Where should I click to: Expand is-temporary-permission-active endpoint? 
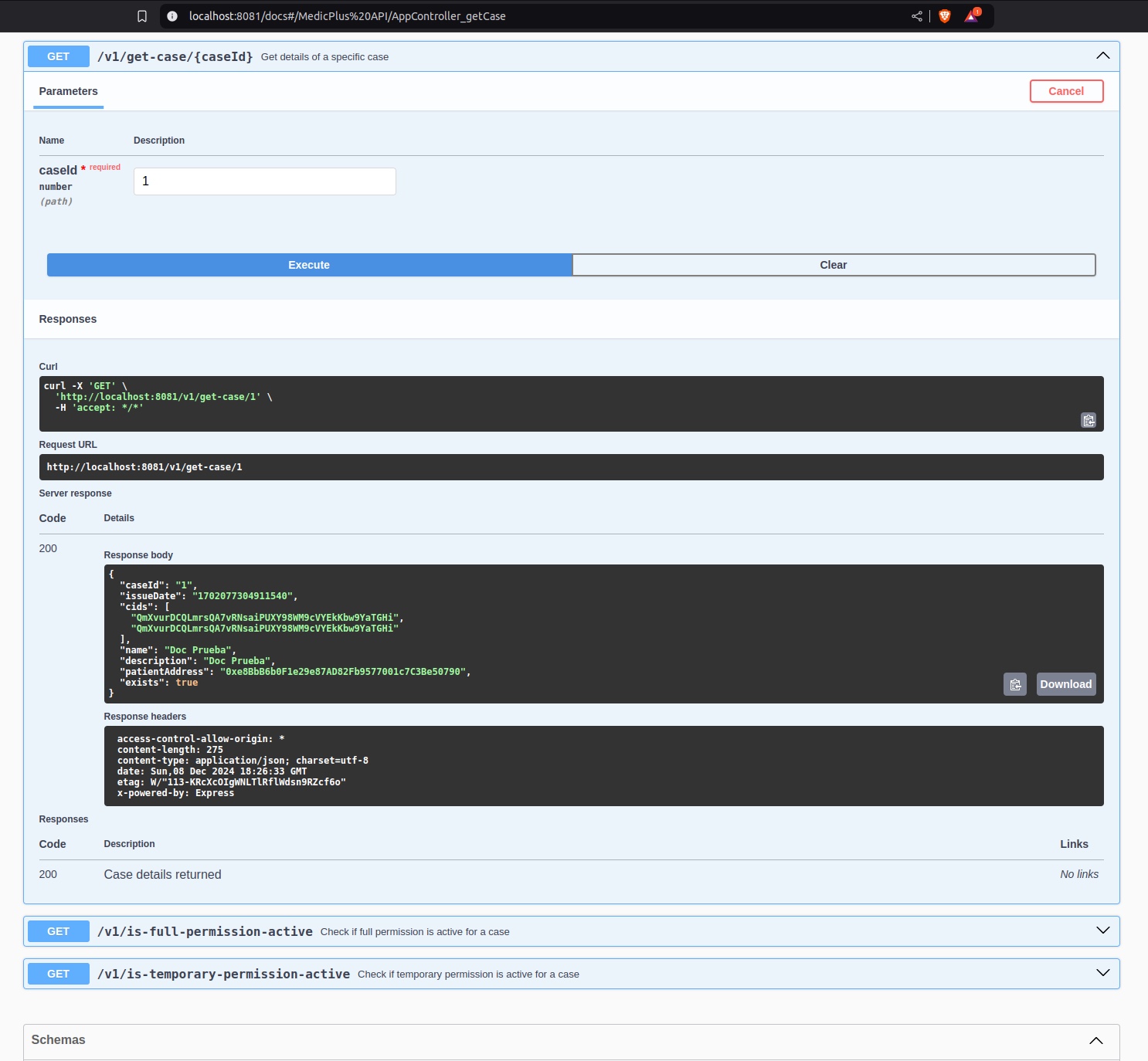pyautogui.click(x=1103, y=973)
